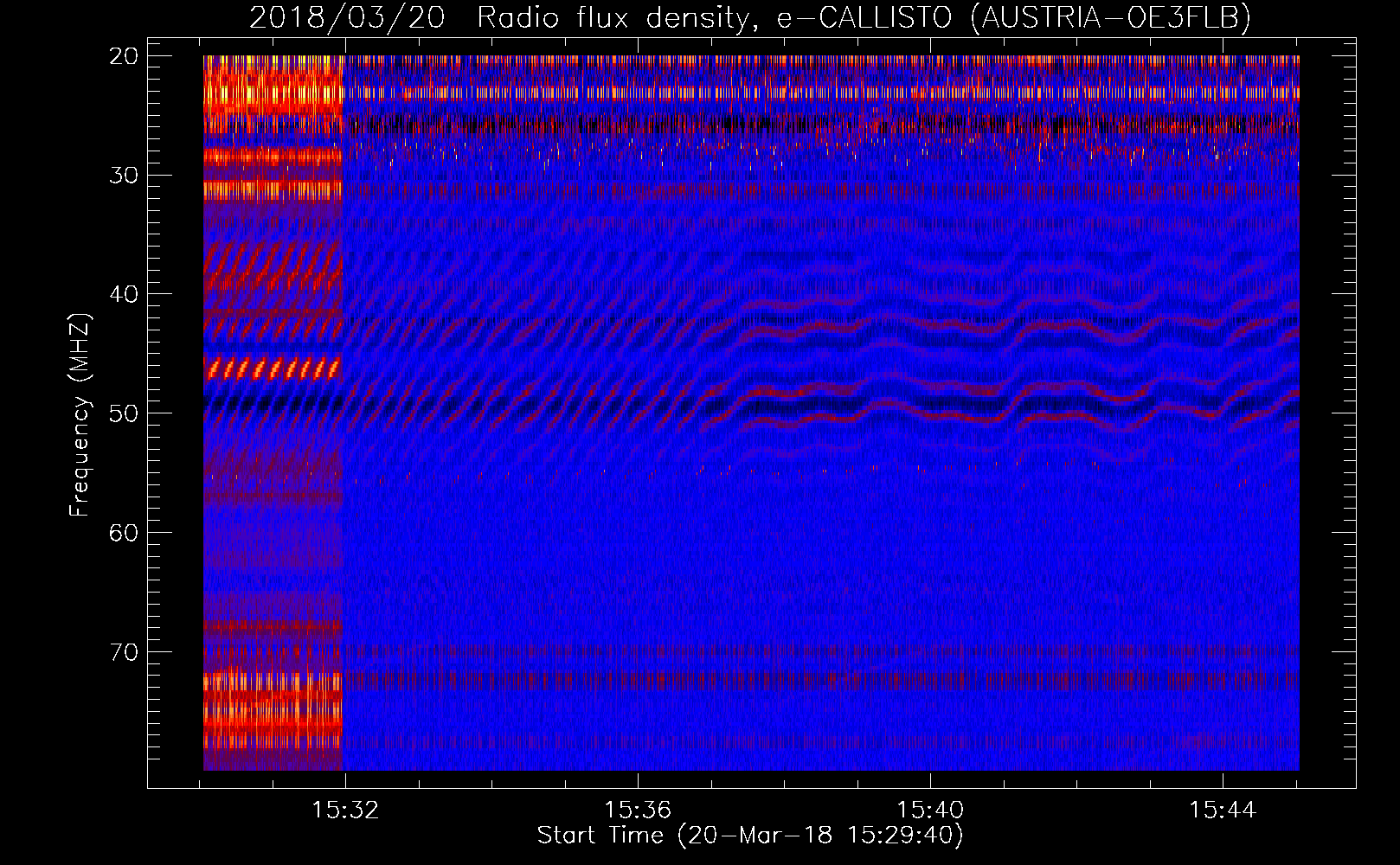Click the 60 frequency tick label
Image resolution: width=1400 pixels, height=865 pixels.
[124, 533]
